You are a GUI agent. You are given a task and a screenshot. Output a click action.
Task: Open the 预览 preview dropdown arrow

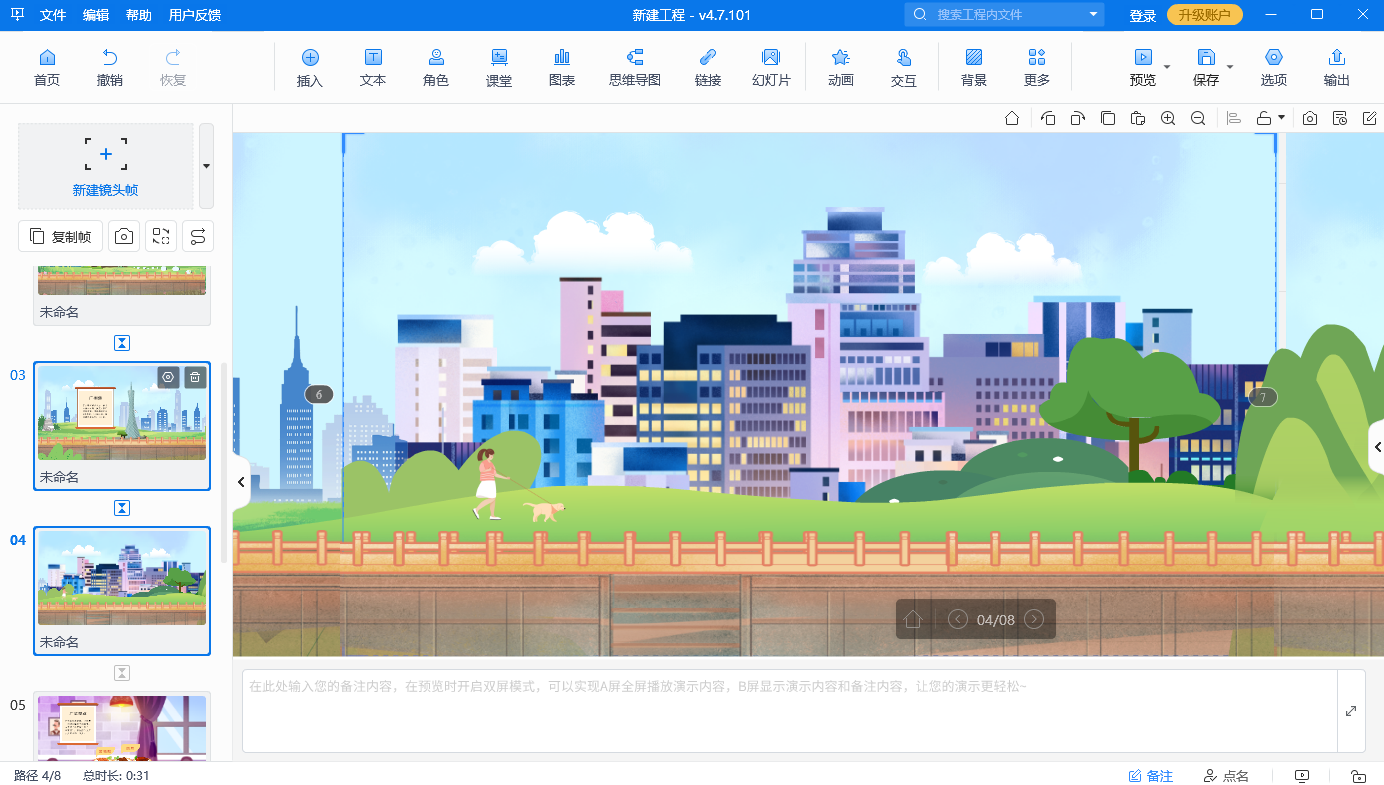1166,66
